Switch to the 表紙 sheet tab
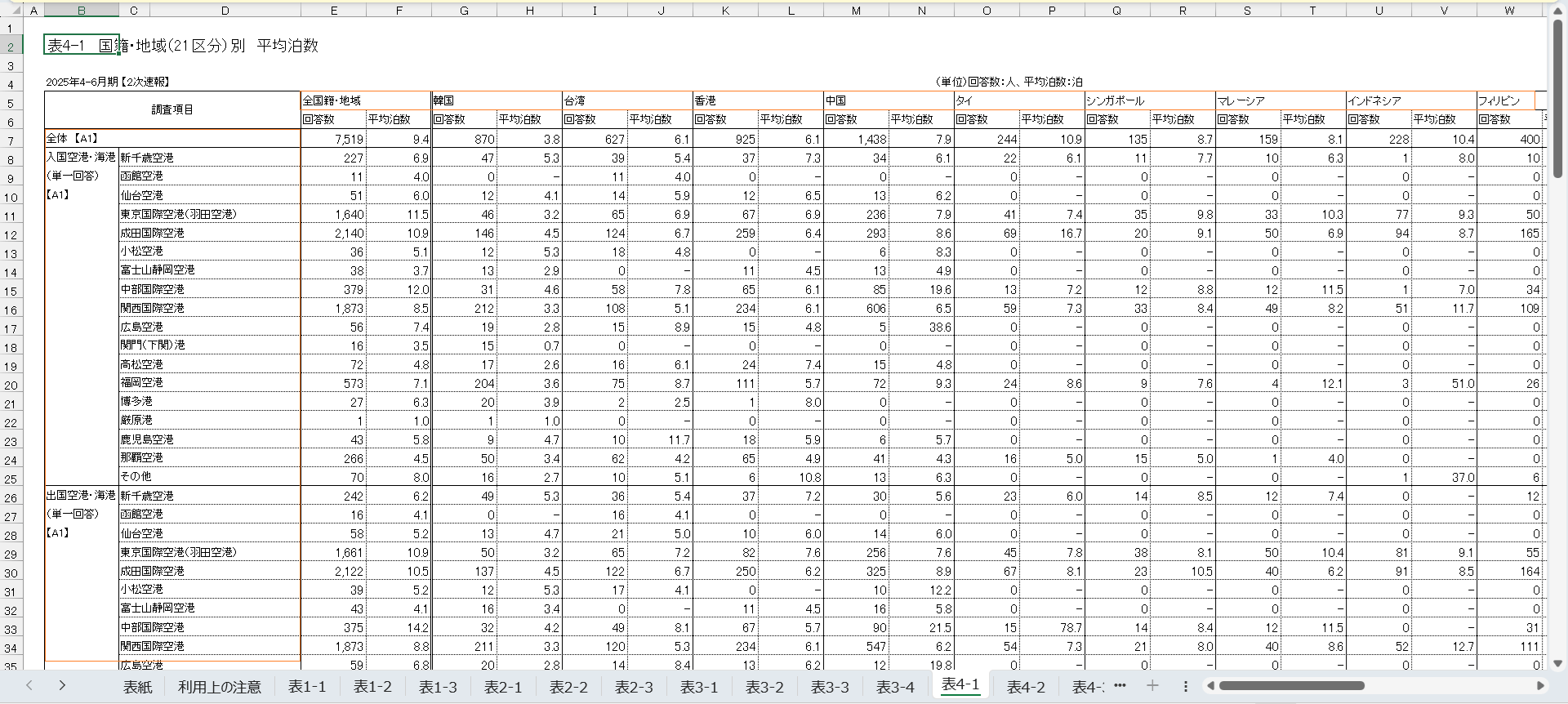1568x704 pixels. point(137,687)
